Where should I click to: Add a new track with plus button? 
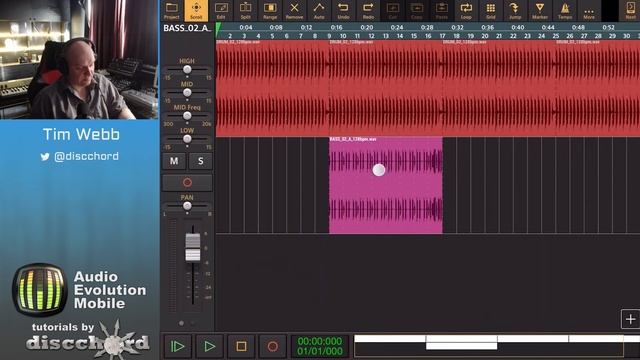(630, 319)
